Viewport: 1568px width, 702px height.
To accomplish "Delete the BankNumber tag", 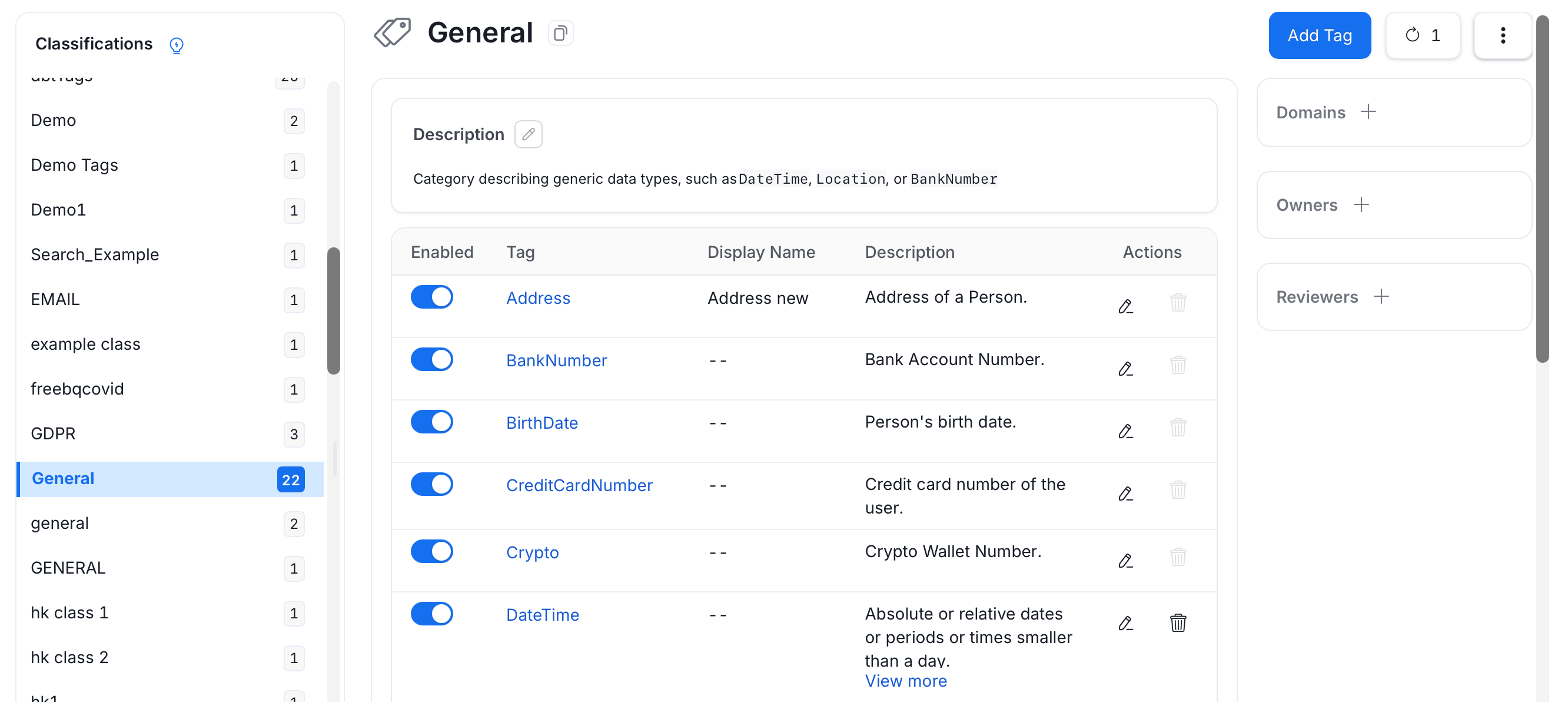I will pyautogui.click(x=1178, y=365).
